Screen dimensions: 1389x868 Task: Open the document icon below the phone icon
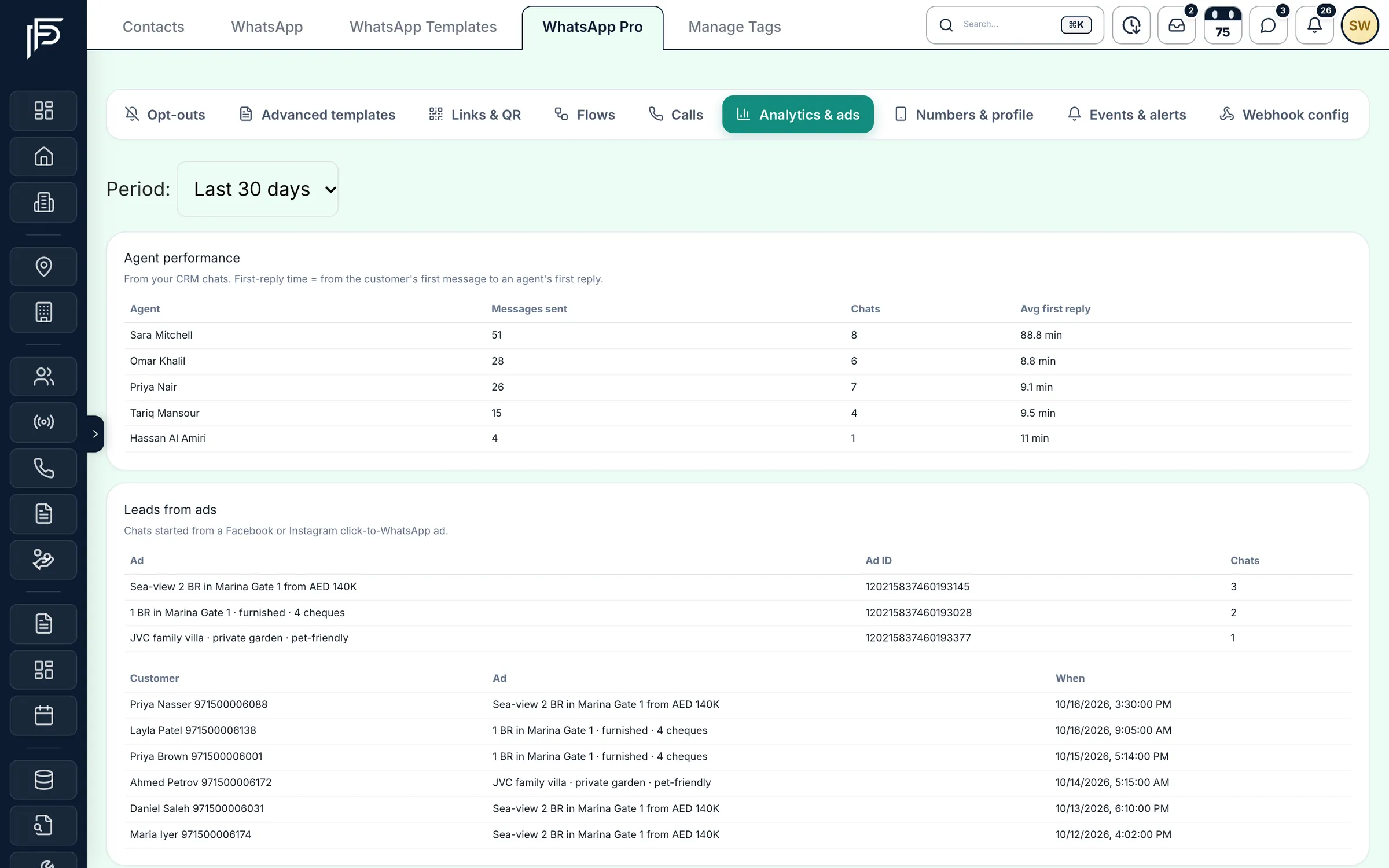click(x=43, y=514)
